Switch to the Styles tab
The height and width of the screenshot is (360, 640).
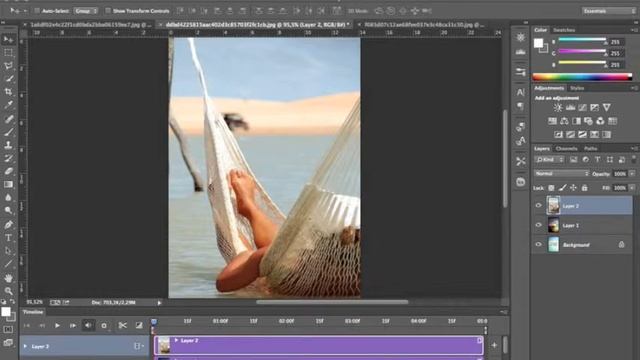[577, 88]
